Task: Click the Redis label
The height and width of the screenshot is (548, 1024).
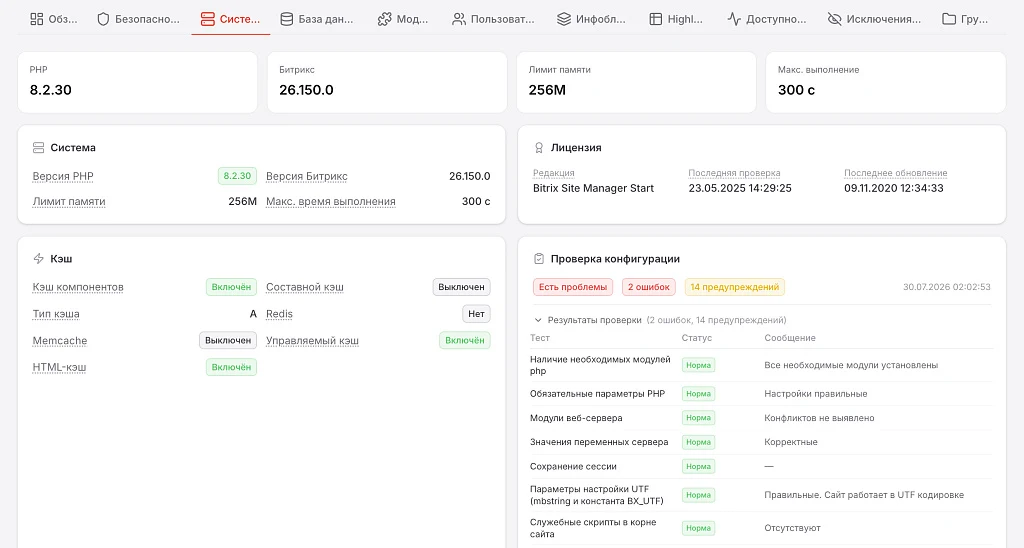Action: [279, 314]
